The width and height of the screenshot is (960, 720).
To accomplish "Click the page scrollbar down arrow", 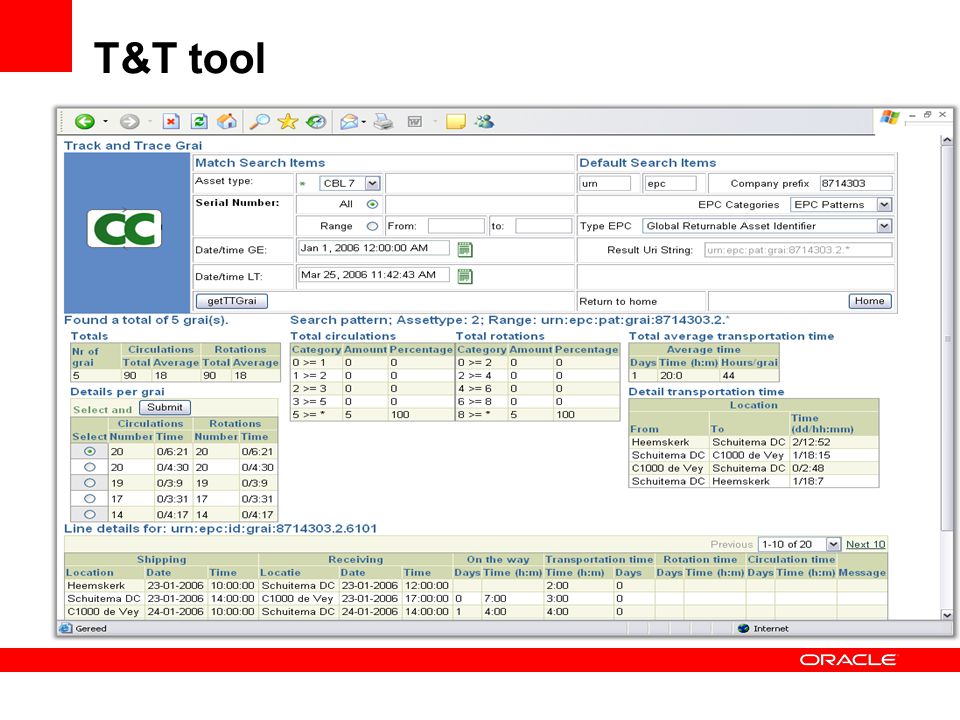I will [947, 615].
